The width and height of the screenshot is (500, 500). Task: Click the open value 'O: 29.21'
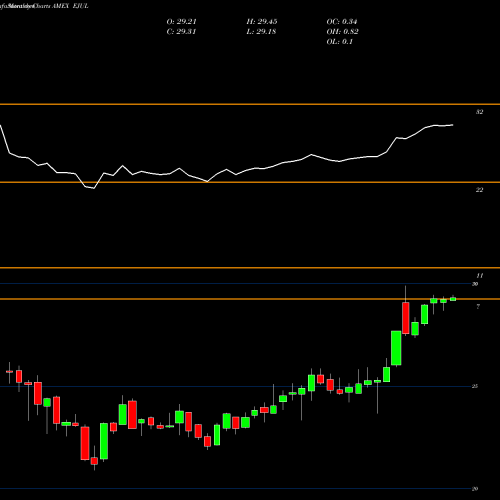(x=181, y=22)
